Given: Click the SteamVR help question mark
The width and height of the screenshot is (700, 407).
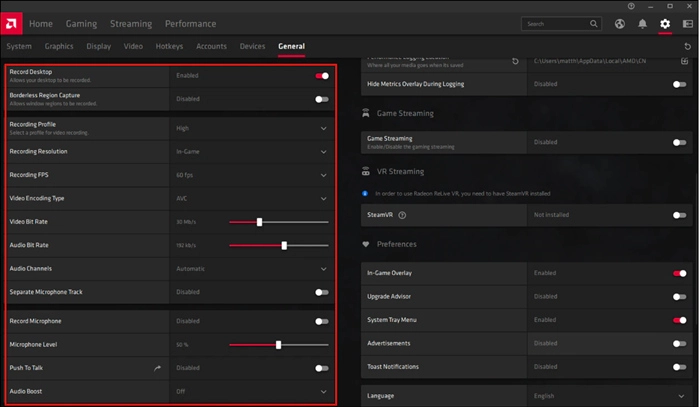Looking at the screenshot, I should click(x=402, y=215).
